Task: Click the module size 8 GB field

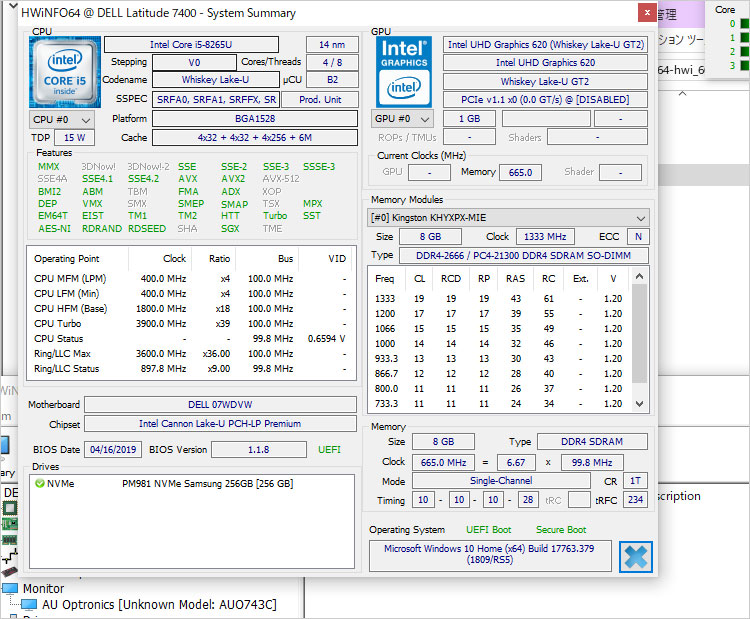Action: click(x=430, y=236)
